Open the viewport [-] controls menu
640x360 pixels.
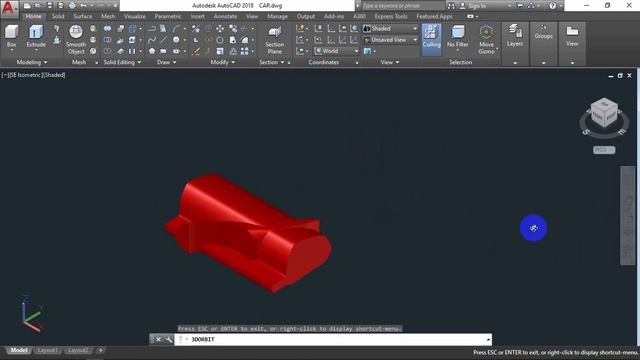click(5, 75)
